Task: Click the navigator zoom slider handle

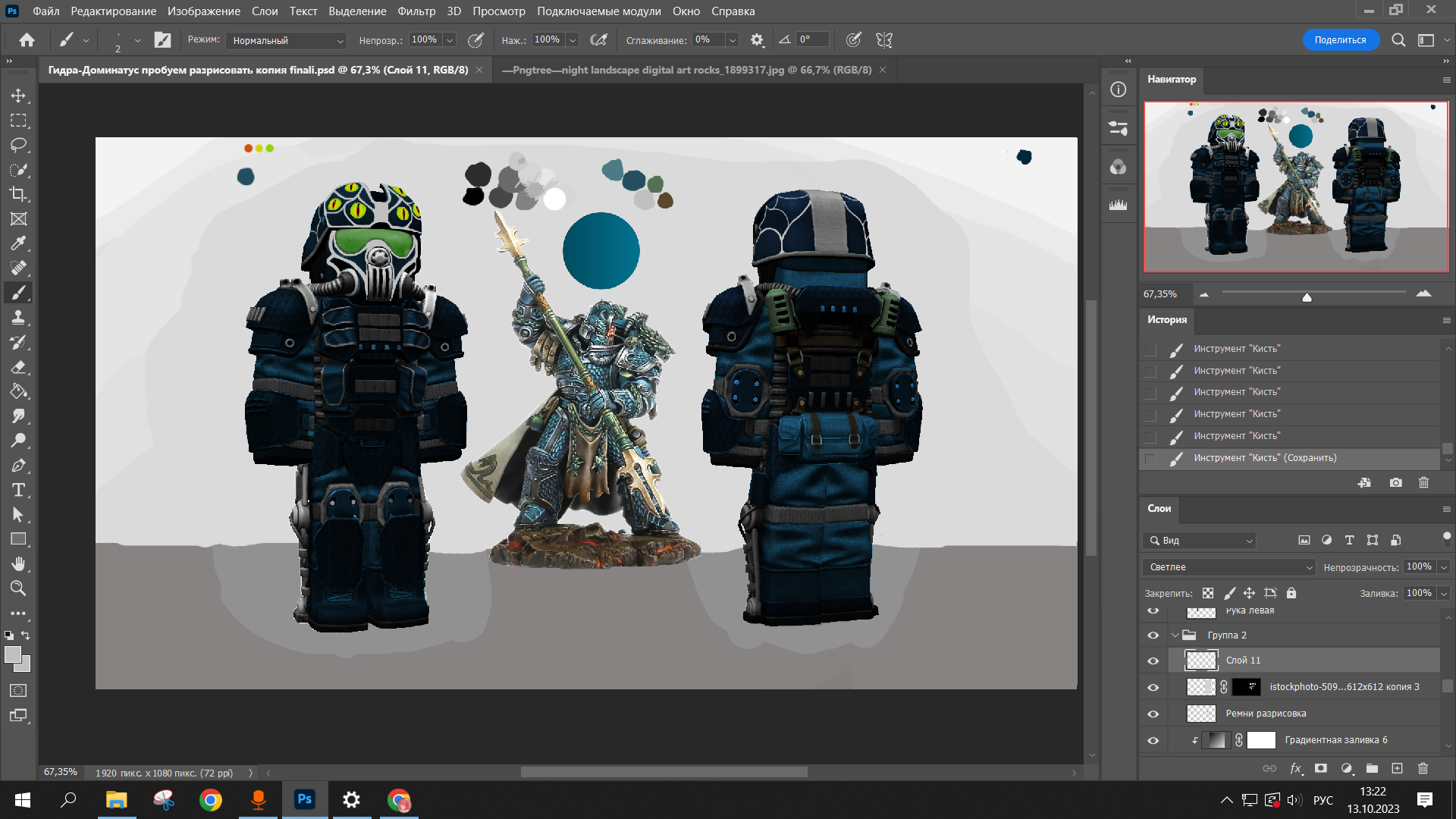Action: [1307, 297]
